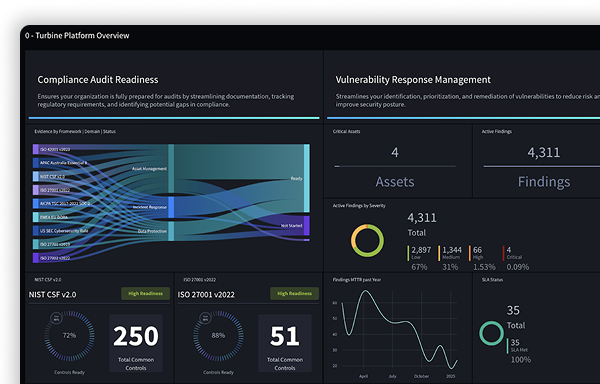Screen dimensions: 600x384
Task: Click the small badge atop ISO 27001 gauge
Action: tap(205, 317)
